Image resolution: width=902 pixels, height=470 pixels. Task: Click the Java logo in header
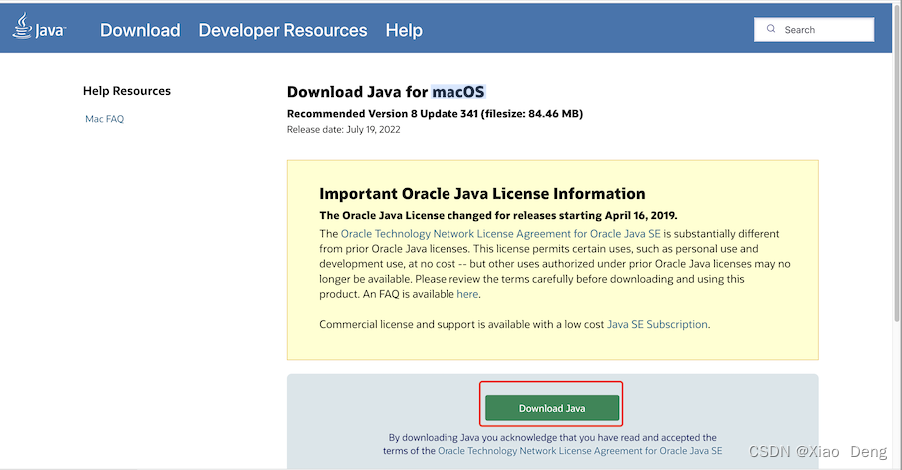tap(39, 28)
